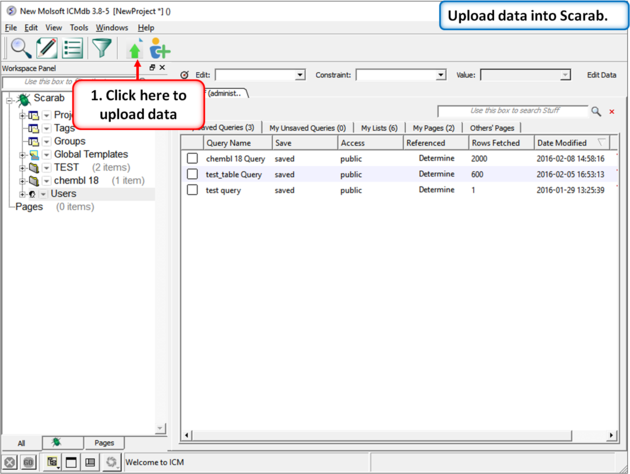Click the settings gear in status bar
This screenshot has width=630, height=474.
point(111,462)
